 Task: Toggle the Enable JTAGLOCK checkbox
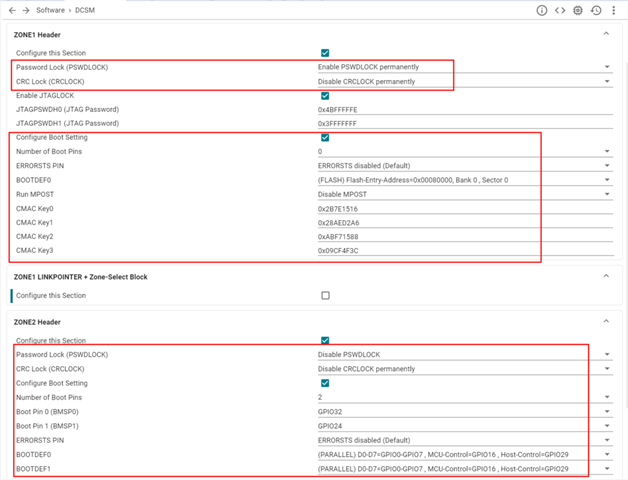(x=325, y=95)
